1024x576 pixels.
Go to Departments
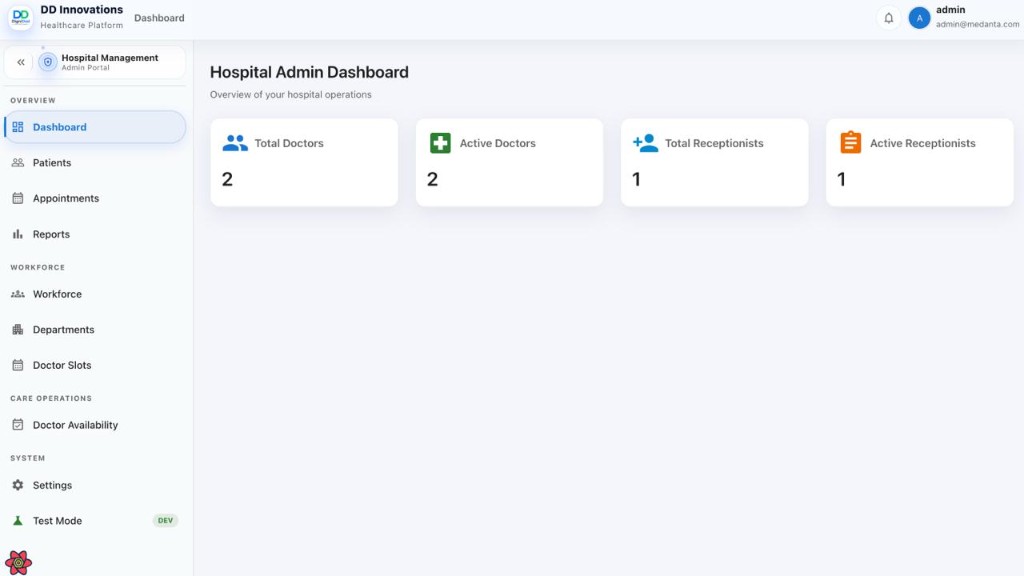(95, 330)
